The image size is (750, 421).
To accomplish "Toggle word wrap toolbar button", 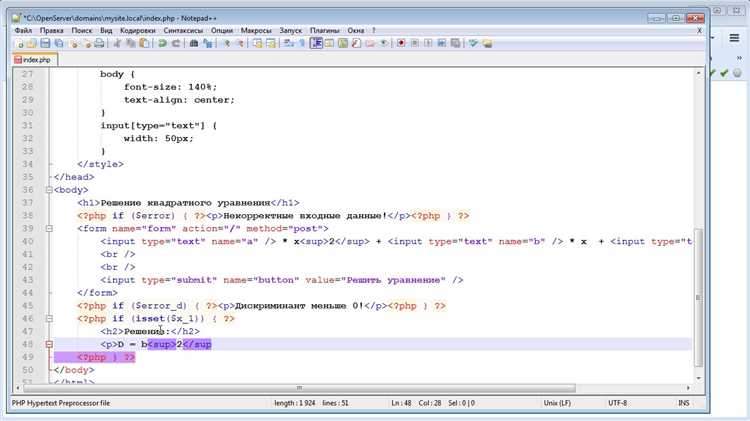I will tap(288, 44).
